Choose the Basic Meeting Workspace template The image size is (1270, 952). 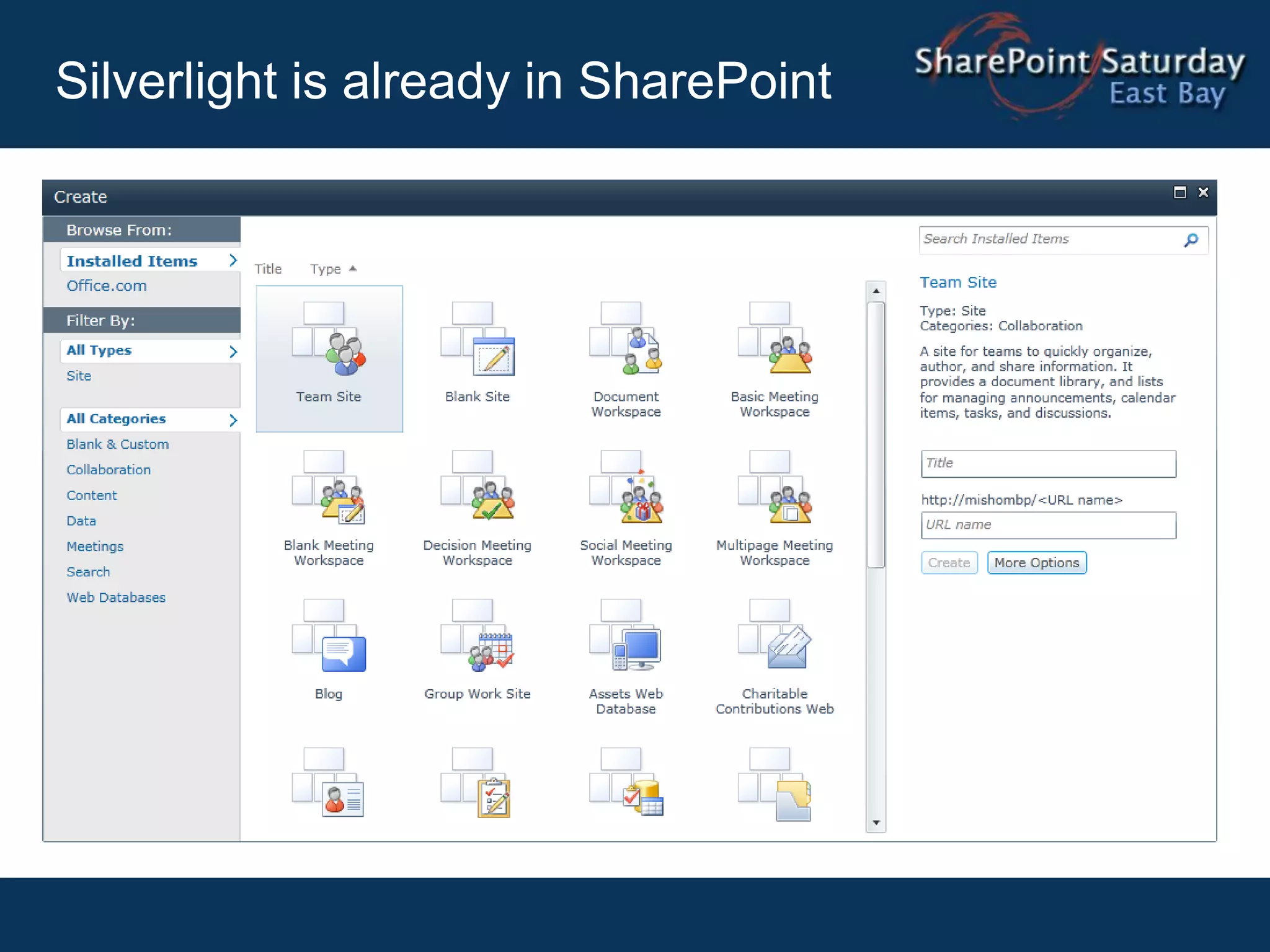click(775, 339)
